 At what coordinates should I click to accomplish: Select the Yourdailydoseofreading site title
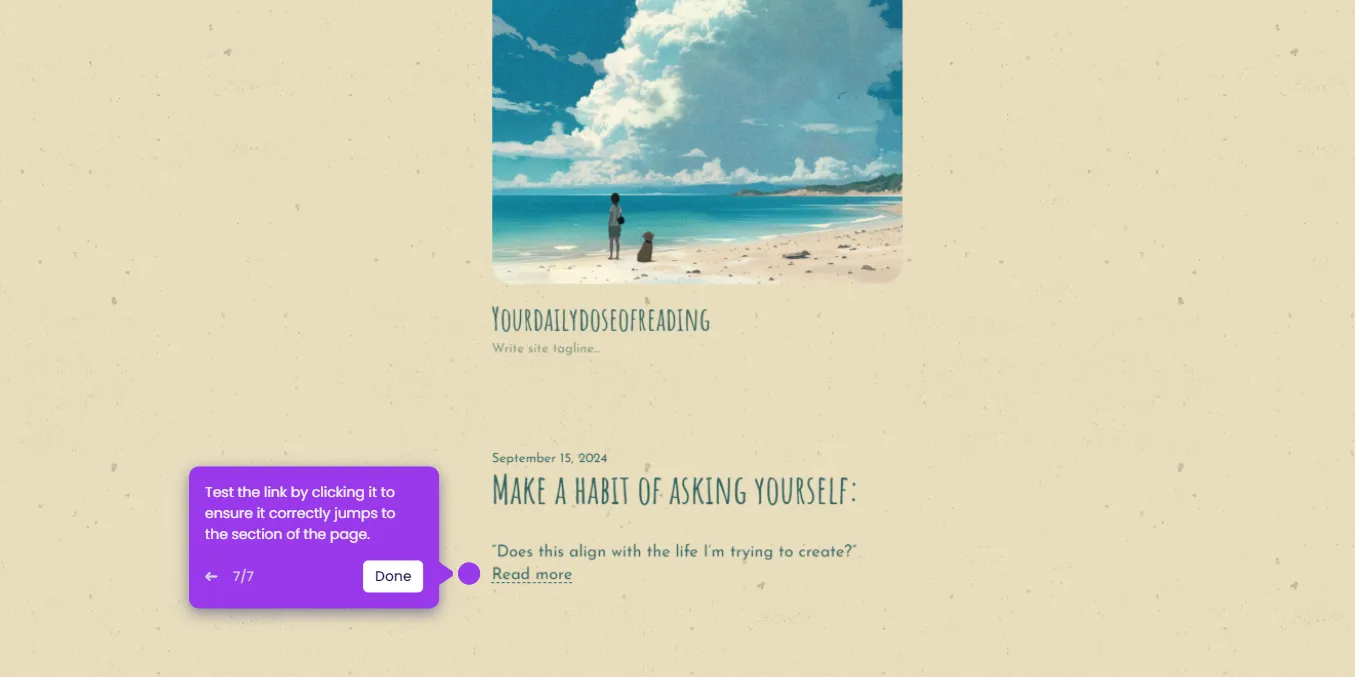[x=601, y=320]
